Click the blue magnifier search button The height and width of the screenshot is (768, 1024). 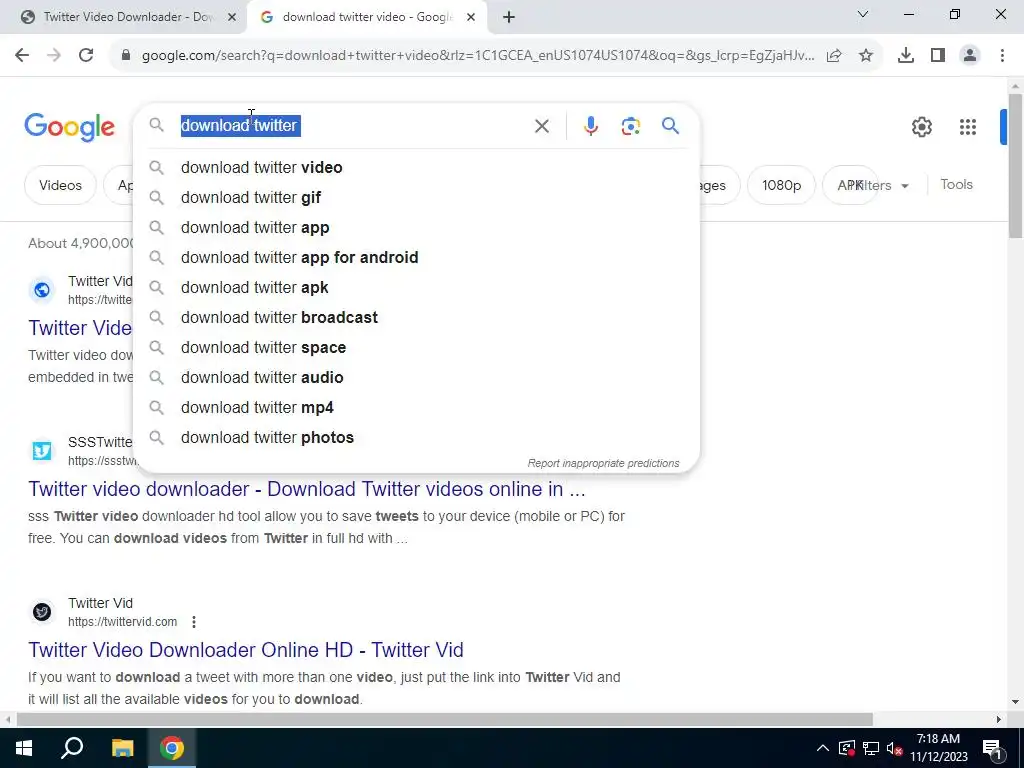671,125
